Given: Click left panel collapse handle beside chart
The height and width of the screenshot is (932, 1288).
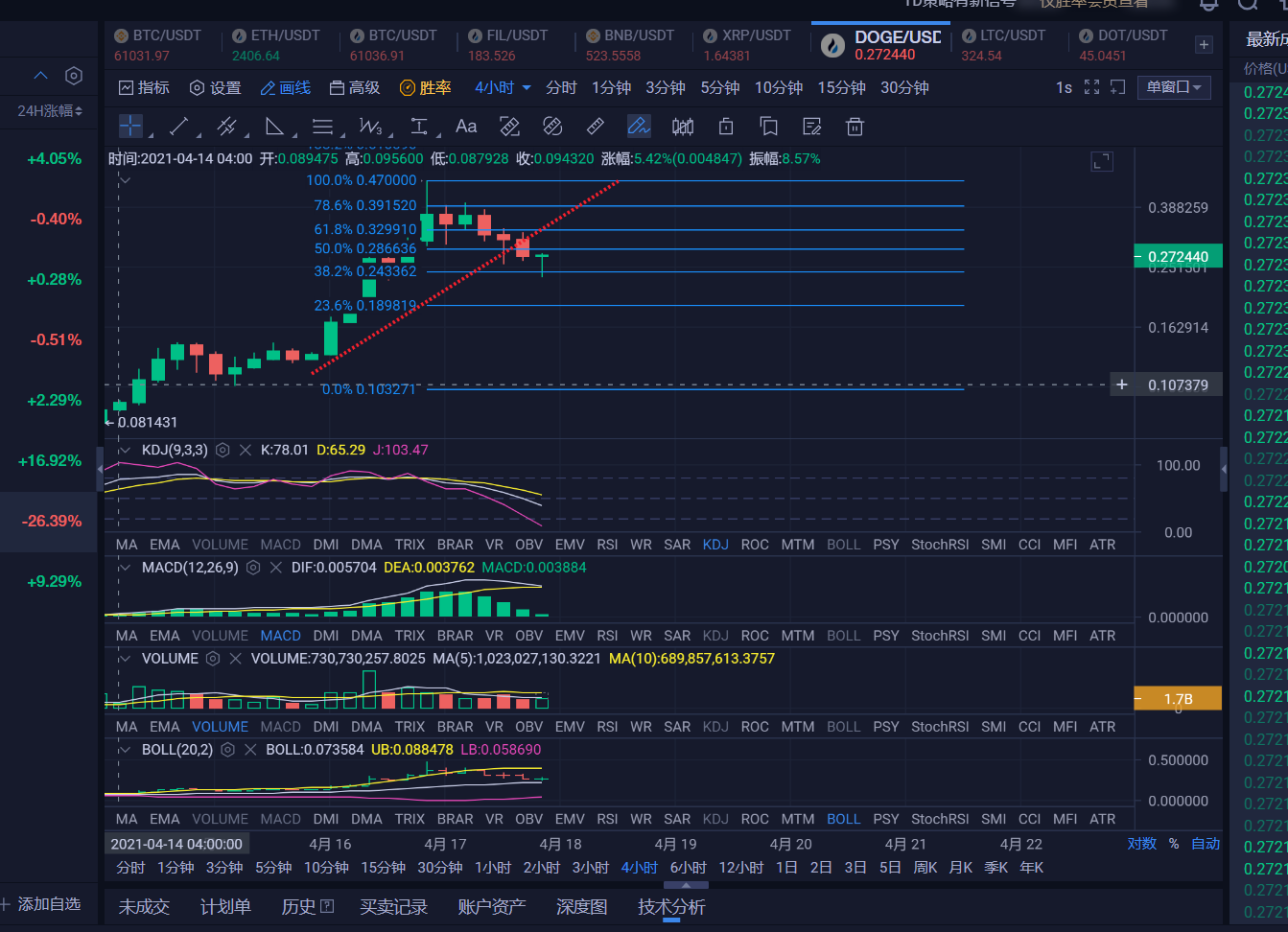Looking at the screenshot, I should [x=101, y=469].
